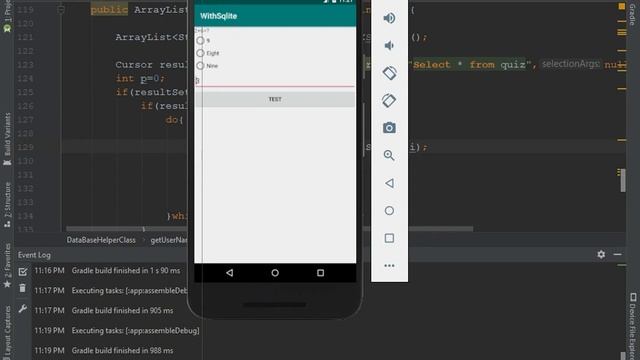
Task: Click log entry 'Gradle build finished in 905 ms'
Action: (x=122, y=311)
